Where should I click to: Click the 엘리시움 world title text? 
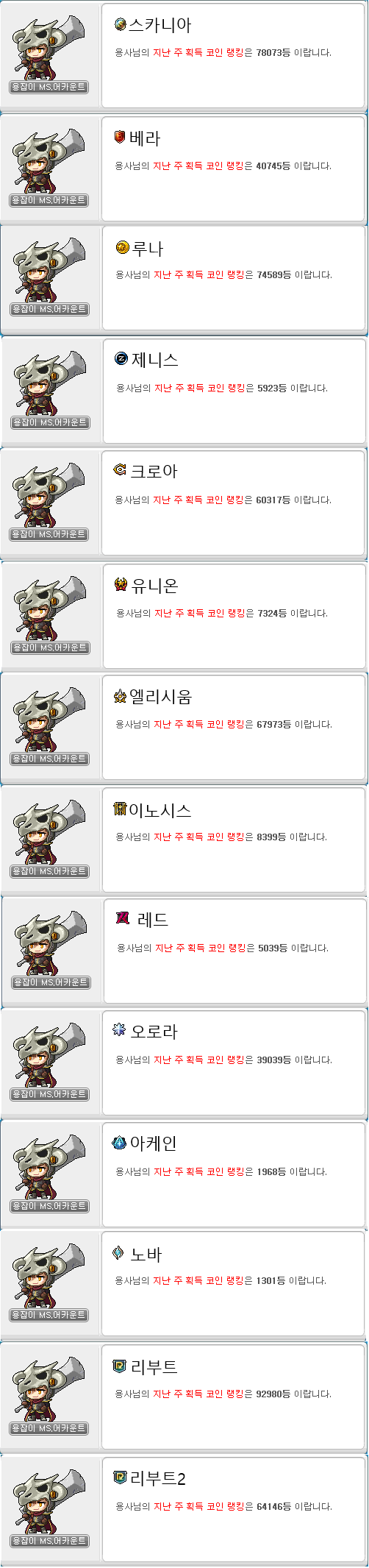point(161,696)
